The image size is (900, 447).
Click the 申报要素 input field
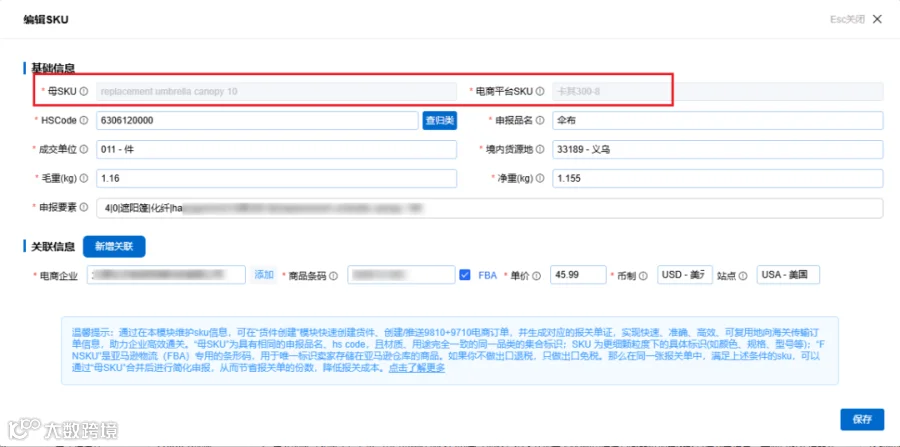click(490, 208)
